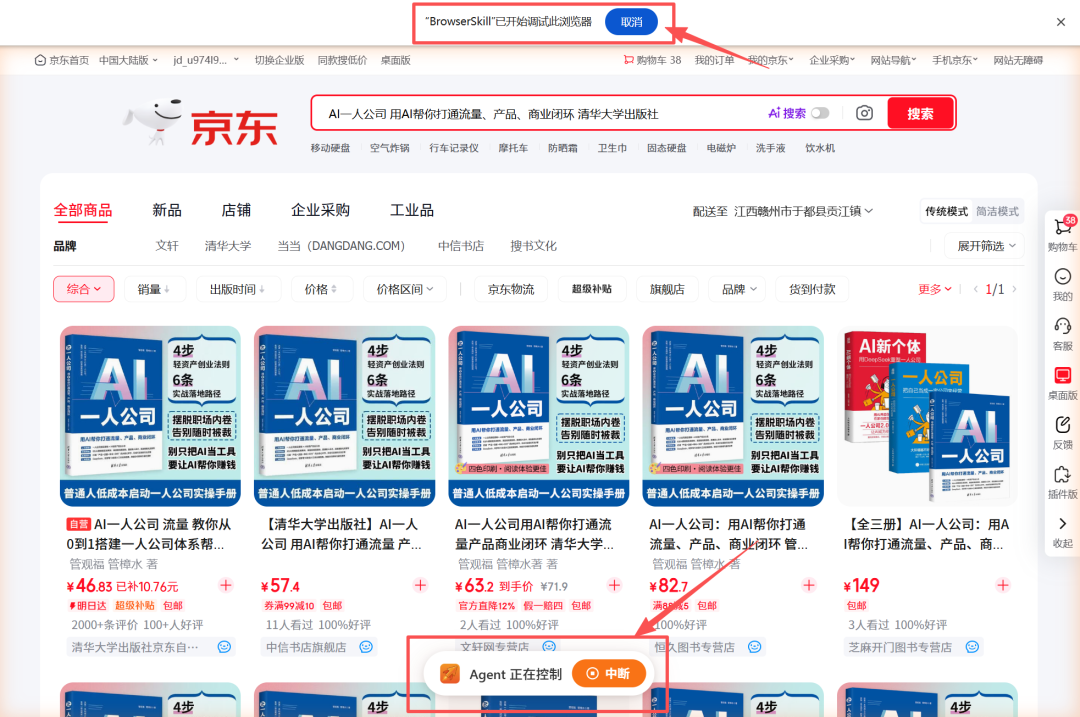Add the ¥149 three-book set to cart
This screenshot has height=717, width=1080.
[x=1003, y=585]
